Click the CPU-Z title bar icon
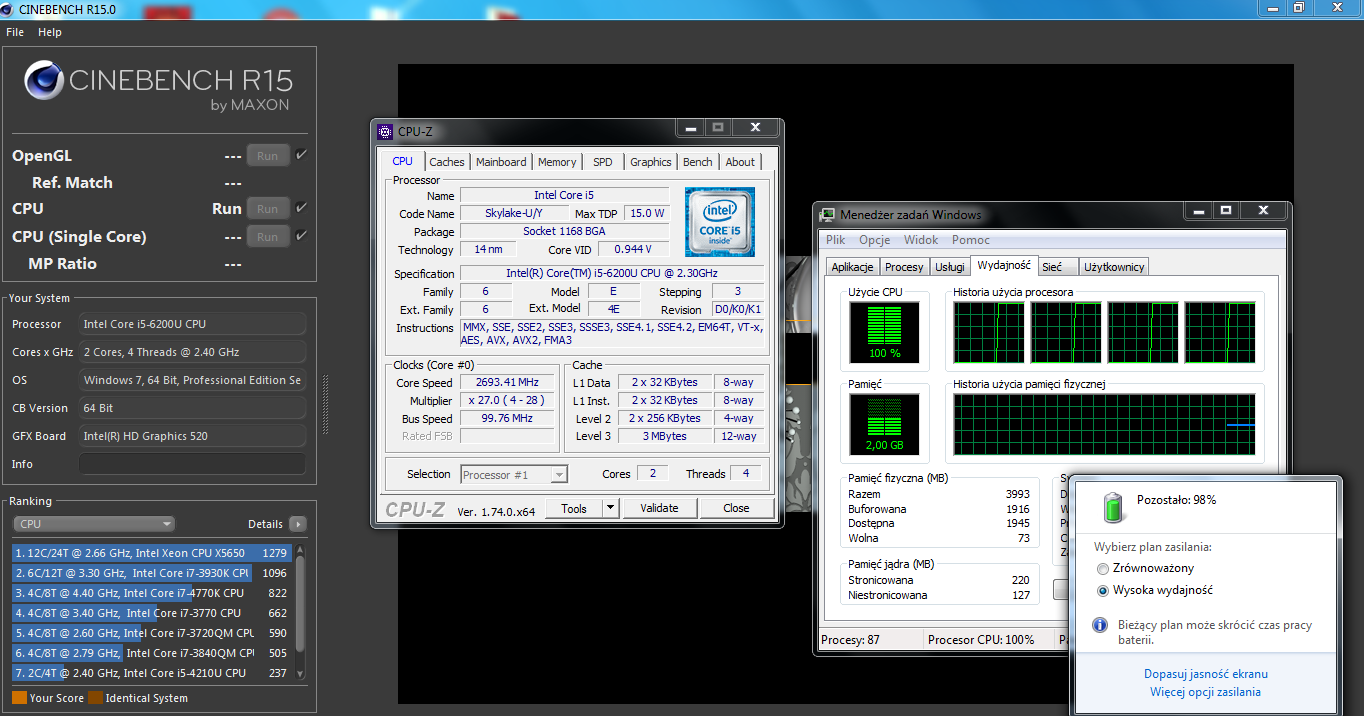 click(385, 131)
